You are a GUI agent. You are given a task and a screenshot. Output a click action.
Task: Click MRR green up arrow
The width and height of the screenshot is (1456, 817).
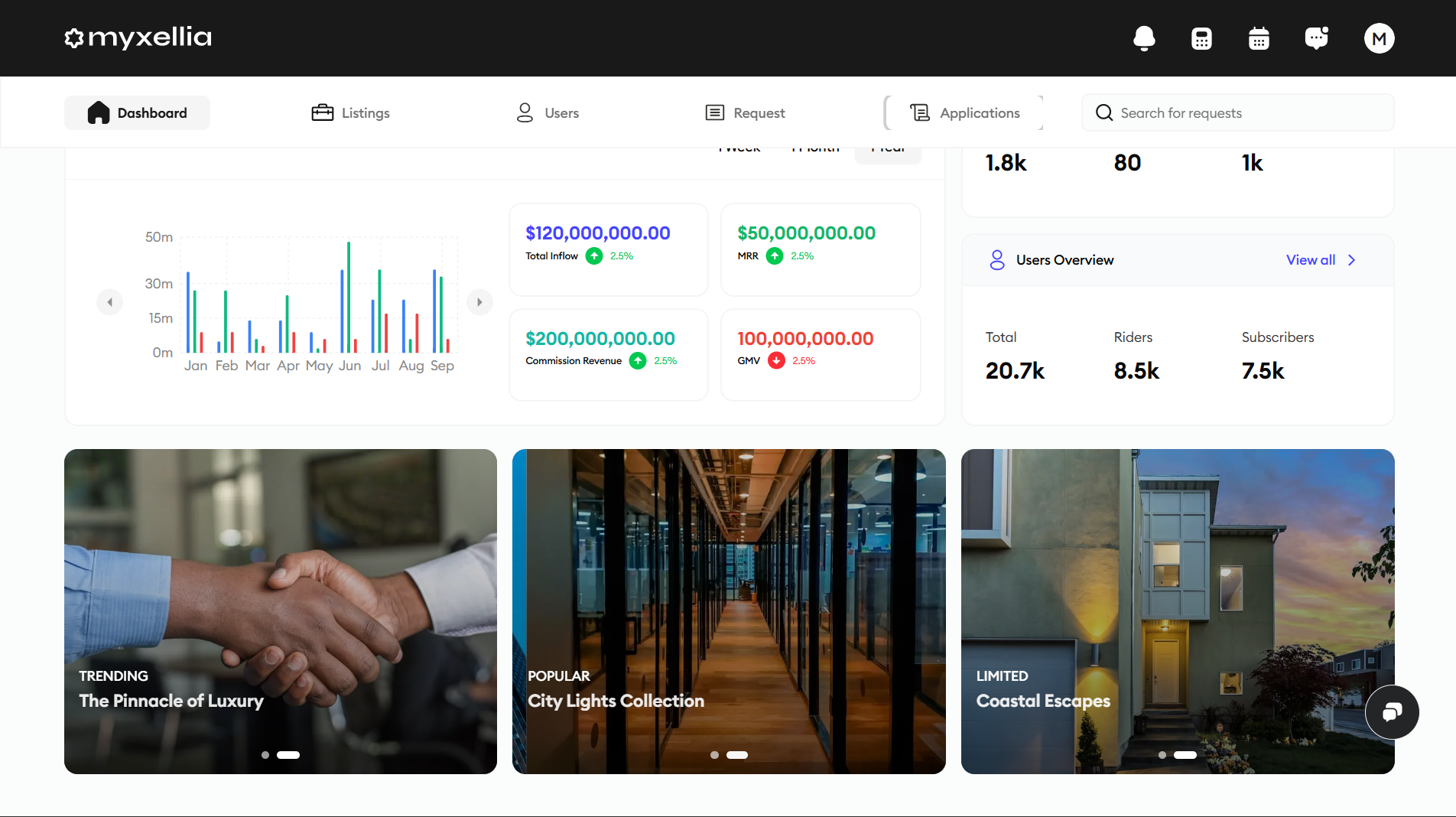[x=775, y=256]
